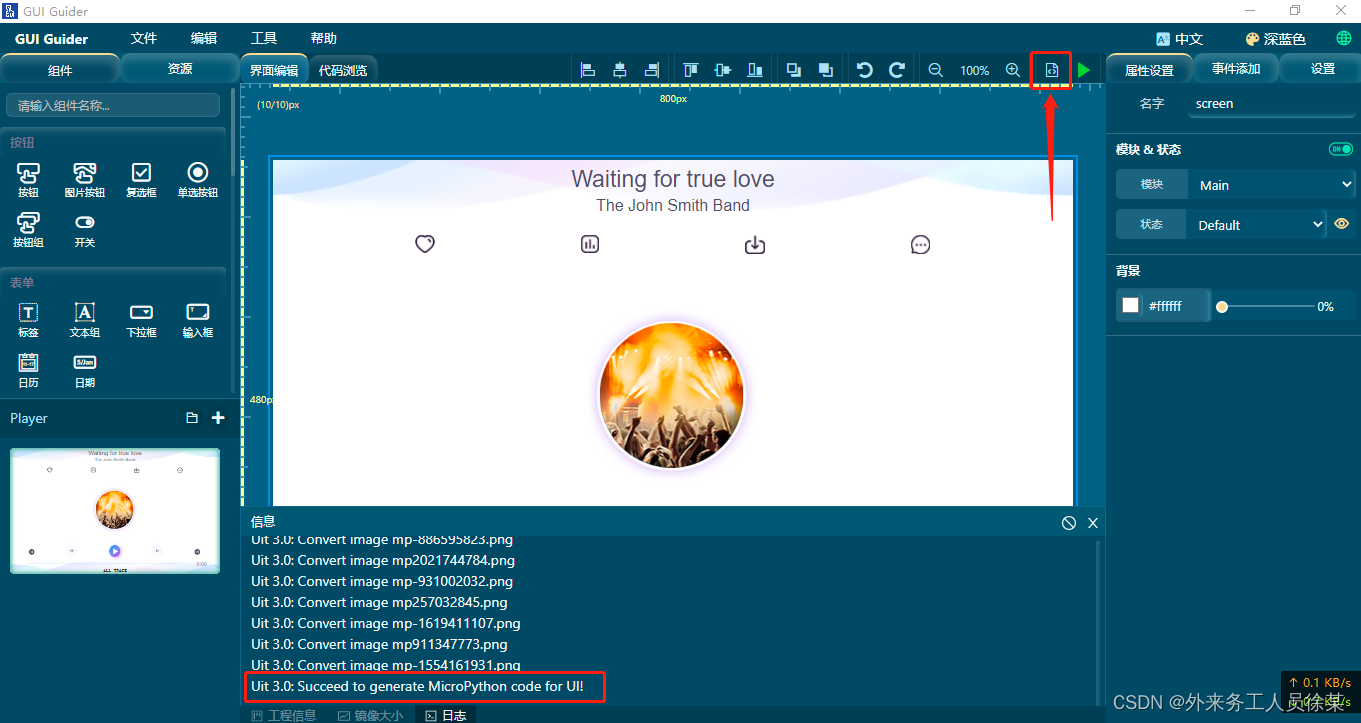The image size is (1361, 723).
Task: Switch to the 代码浏览 tab
Action: [x=343, y=70]
